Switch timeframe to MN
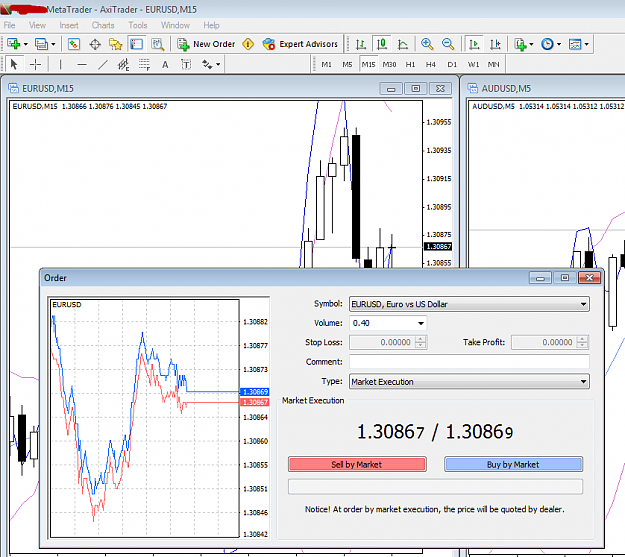The width and height of the screenshot is (625, 557). coord(493,64)
